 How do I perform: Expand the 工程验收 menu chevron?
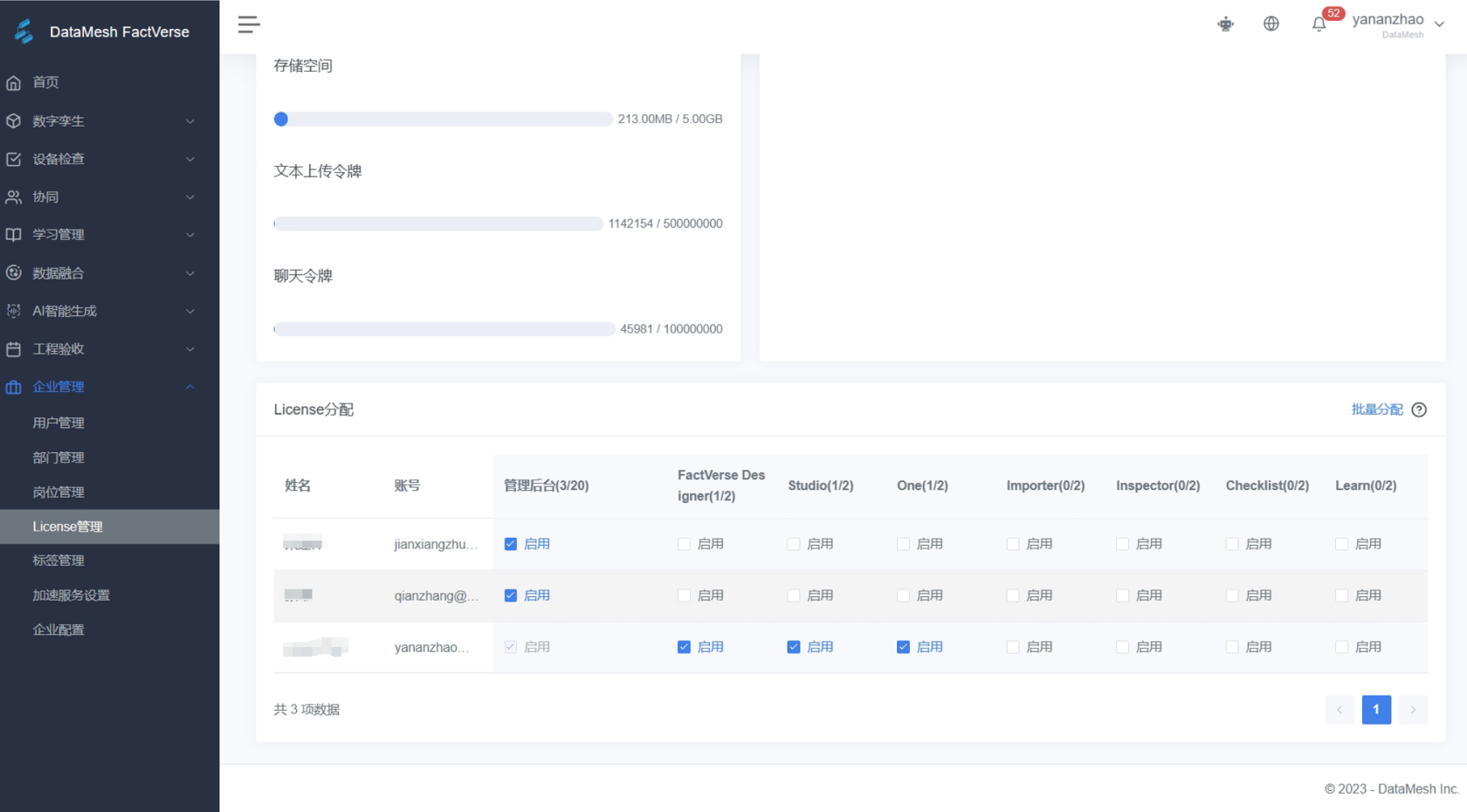190,349
